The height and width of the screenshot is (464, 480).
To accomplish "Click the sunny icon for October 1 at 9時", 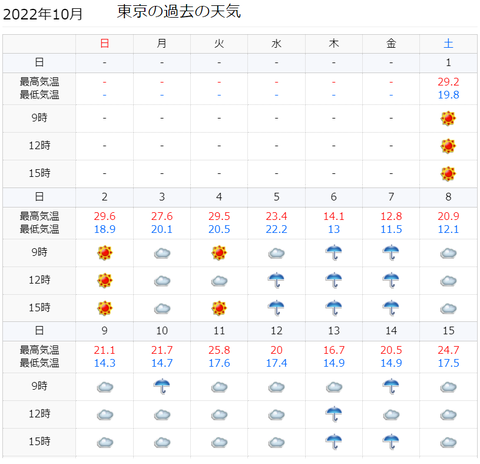I will 448,118.
